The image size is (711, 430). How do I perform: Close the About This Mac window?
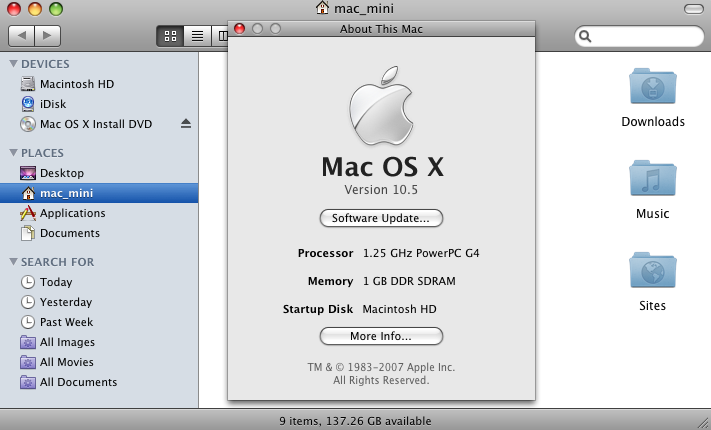pyautogui.click(x=239, y=29)
